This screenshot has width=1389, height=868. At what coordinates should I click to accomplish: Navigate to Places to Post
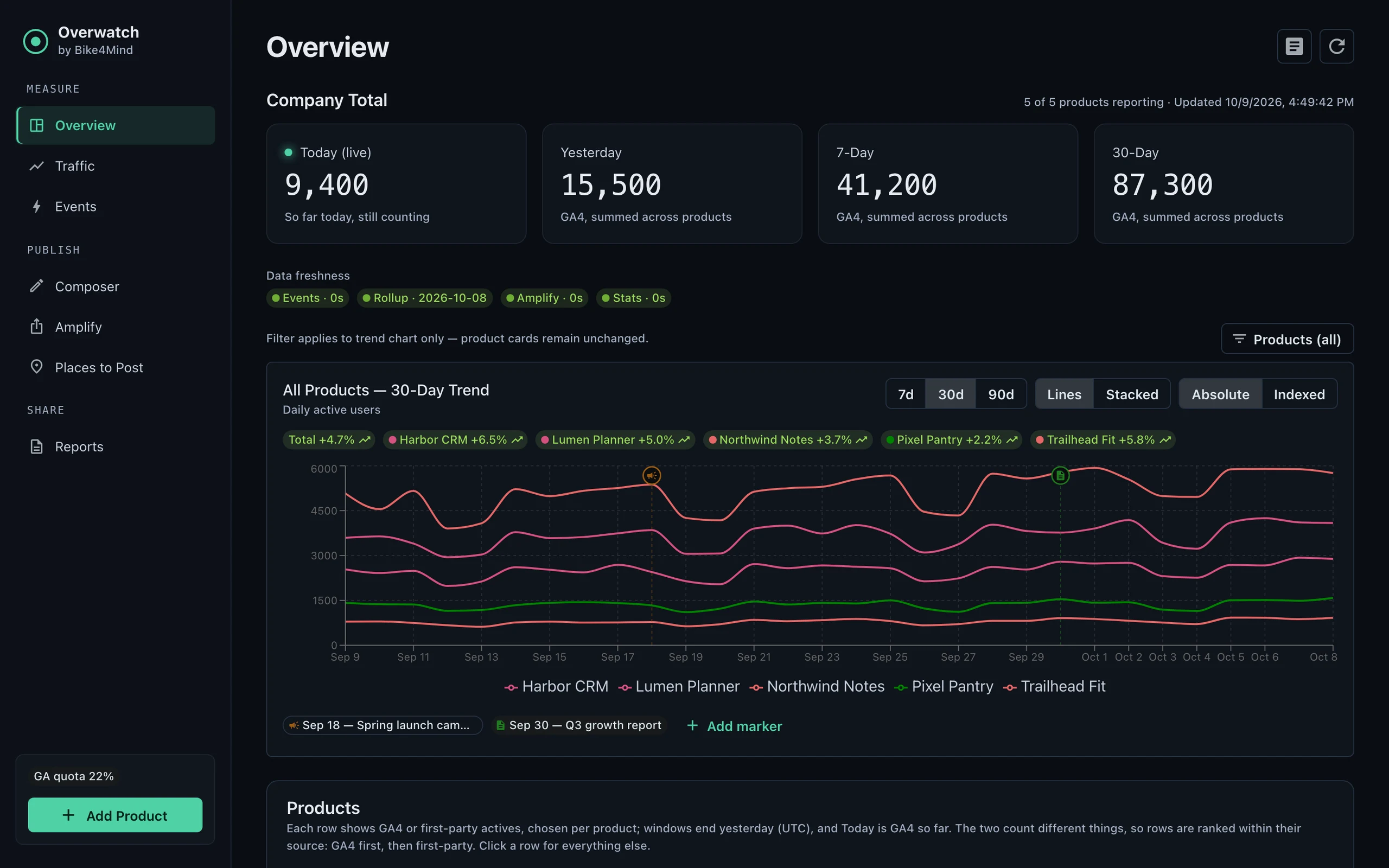(116, 367)
